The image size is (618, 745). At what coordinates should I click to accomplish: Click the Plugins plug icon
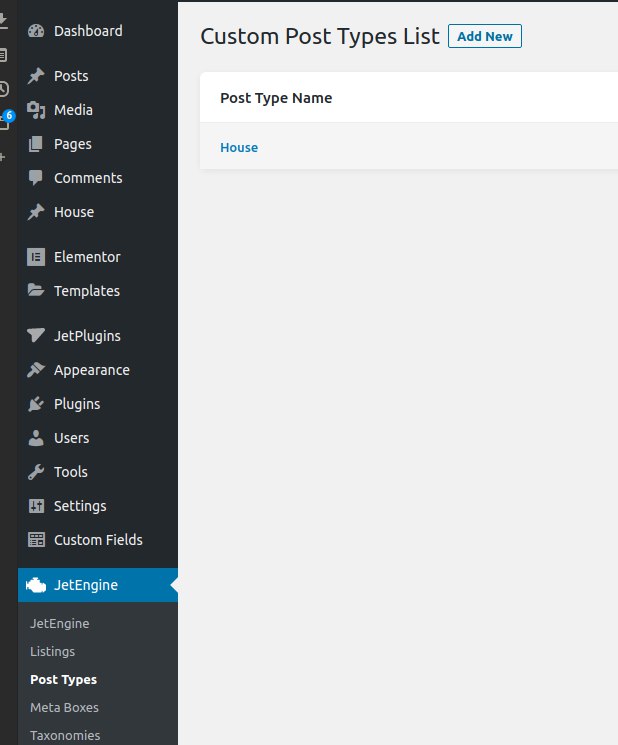36,404
